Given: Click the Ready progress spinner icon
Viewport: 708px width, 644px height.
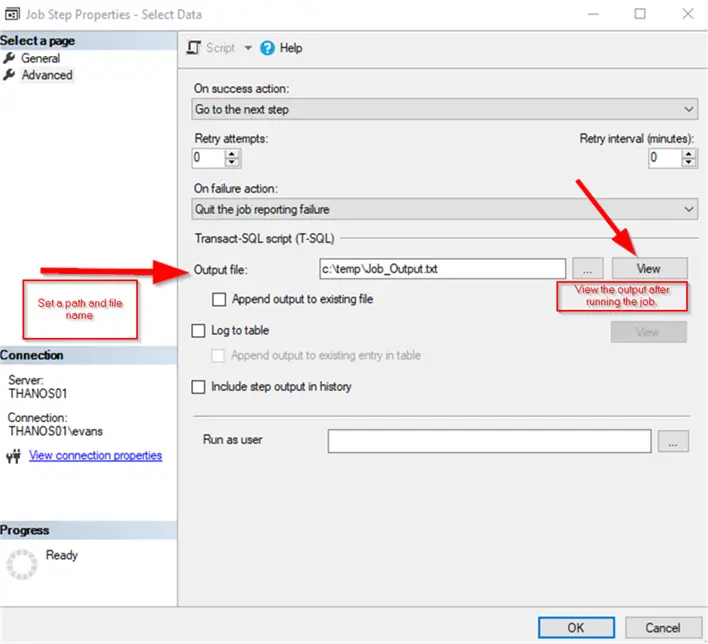Looking at the screenshot, I should (21, 565).
